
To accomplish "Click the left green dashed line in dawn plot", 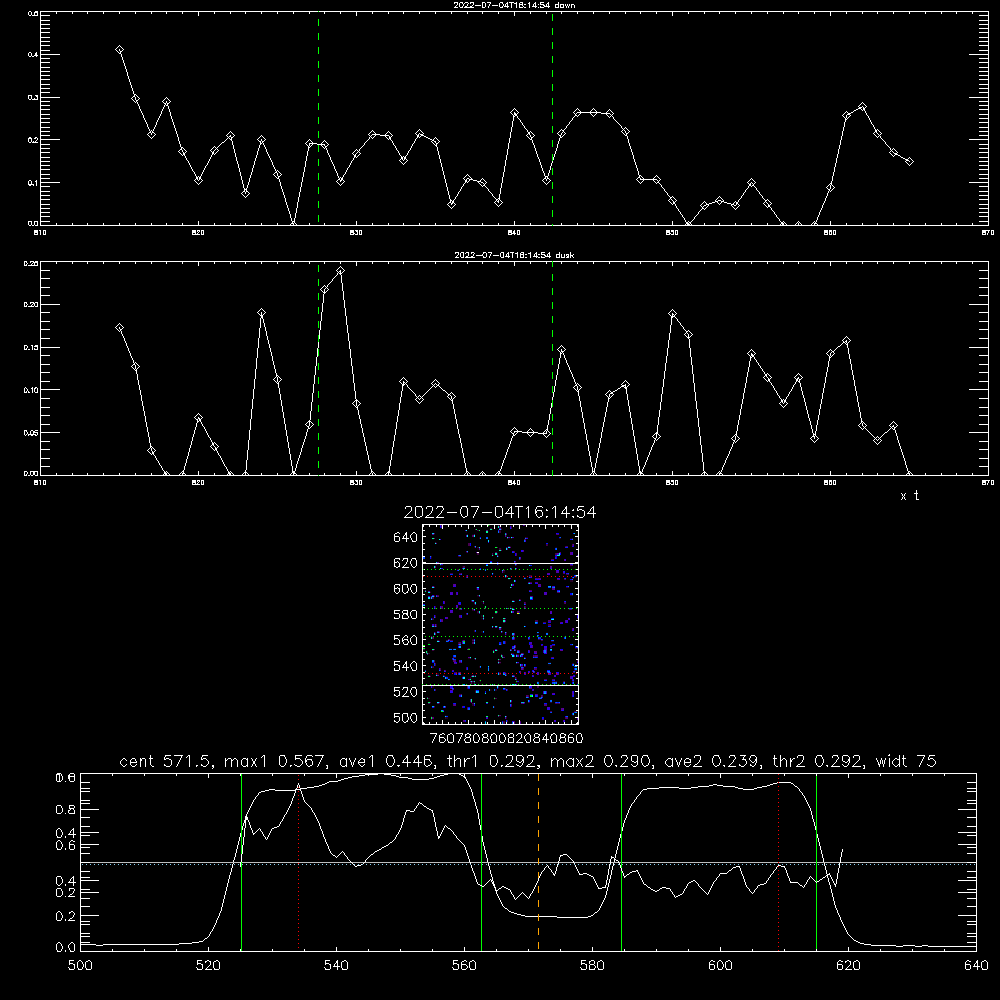I will [x=318, y=118].
